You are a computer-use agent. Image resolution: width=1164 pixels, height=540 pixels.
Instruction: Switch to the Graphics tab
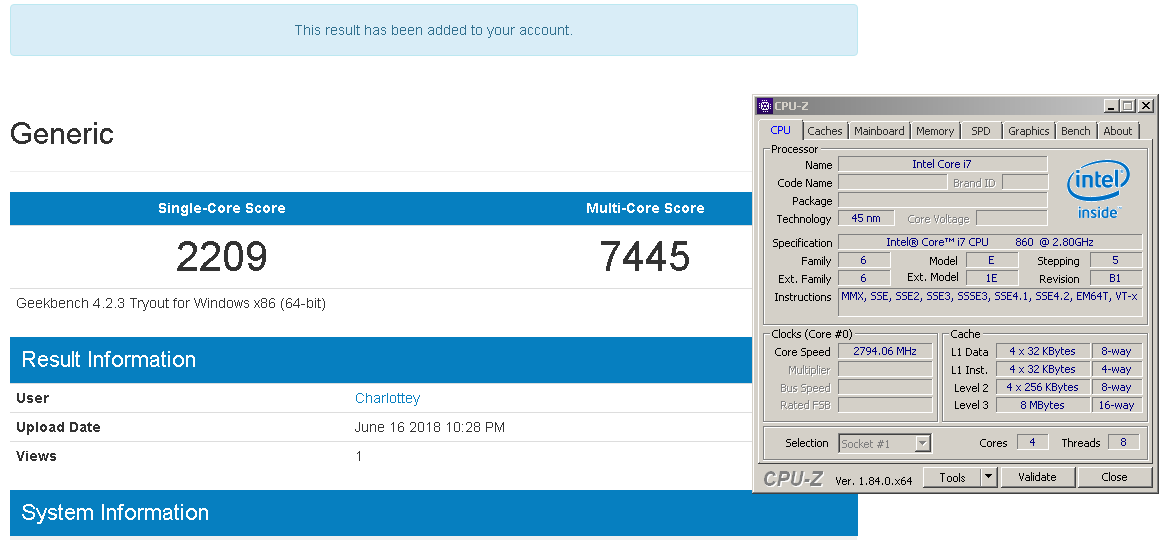(1028, 131)
